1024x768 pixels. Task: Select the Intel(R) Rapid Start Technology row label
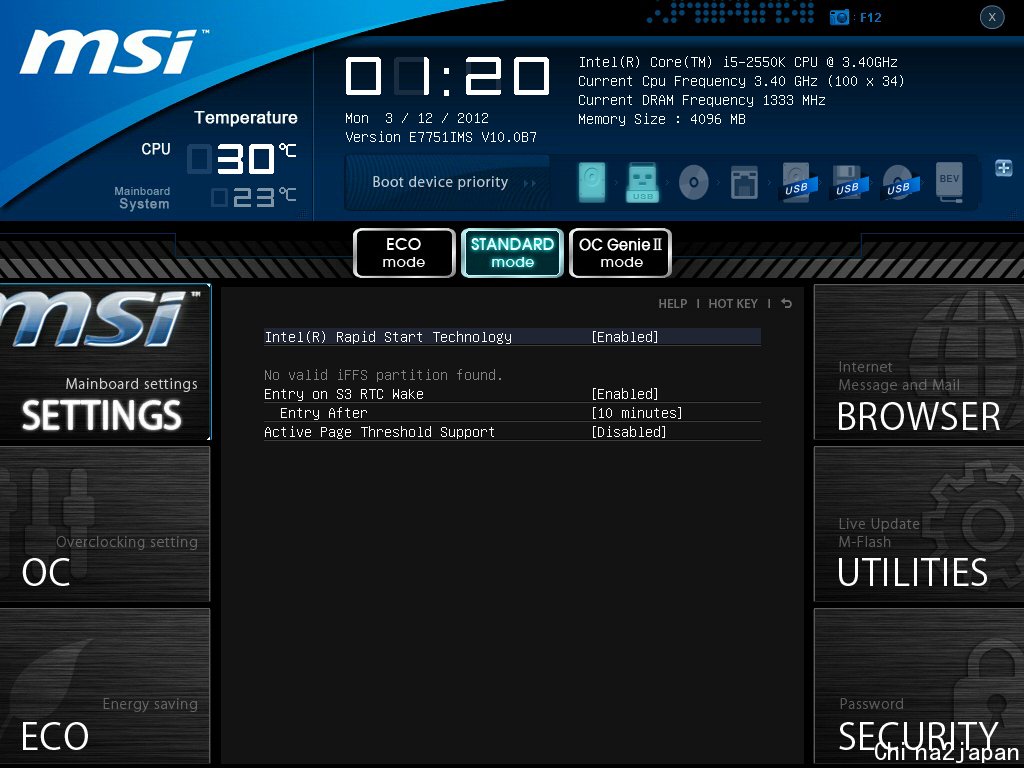pyautogui.click(x=388, y=337)
